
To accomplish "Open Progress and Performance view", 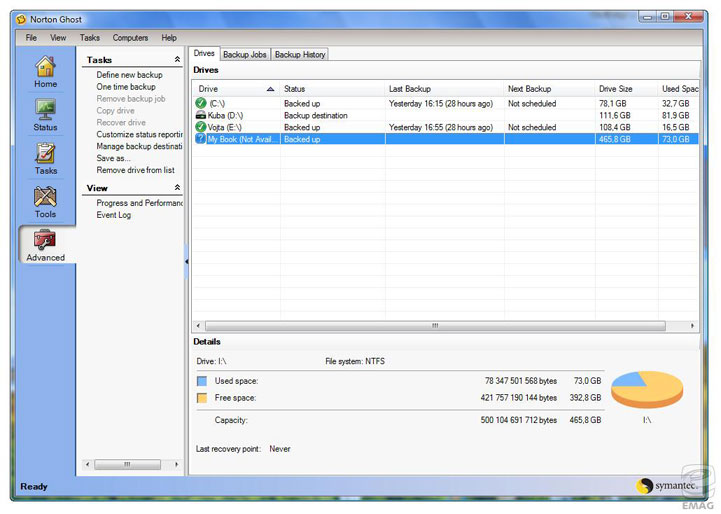I will 139,203.
